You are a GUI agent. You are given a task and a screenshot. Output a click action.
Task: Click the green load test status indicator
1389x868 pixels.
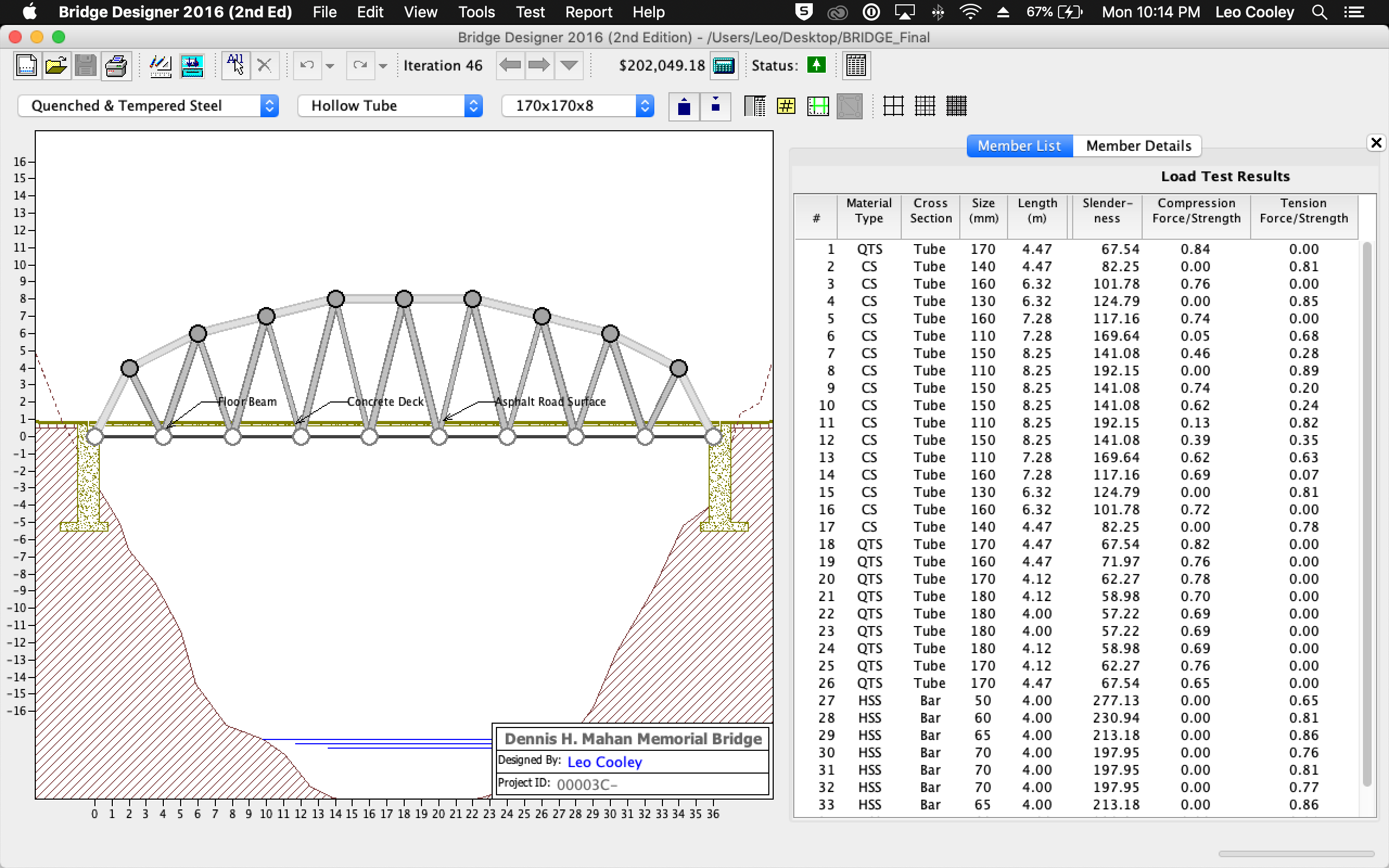tap(815, 65)
